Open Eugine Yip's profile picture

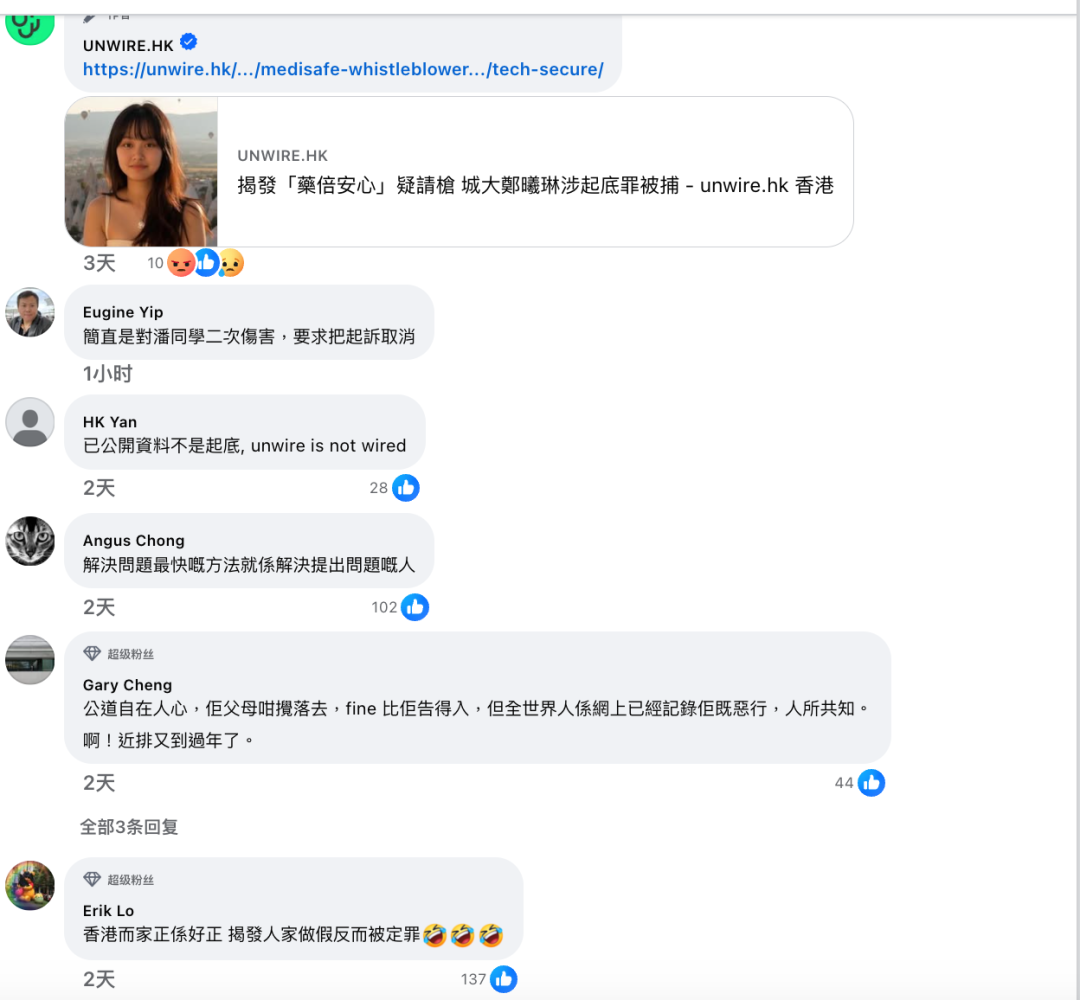pos(30,312)
